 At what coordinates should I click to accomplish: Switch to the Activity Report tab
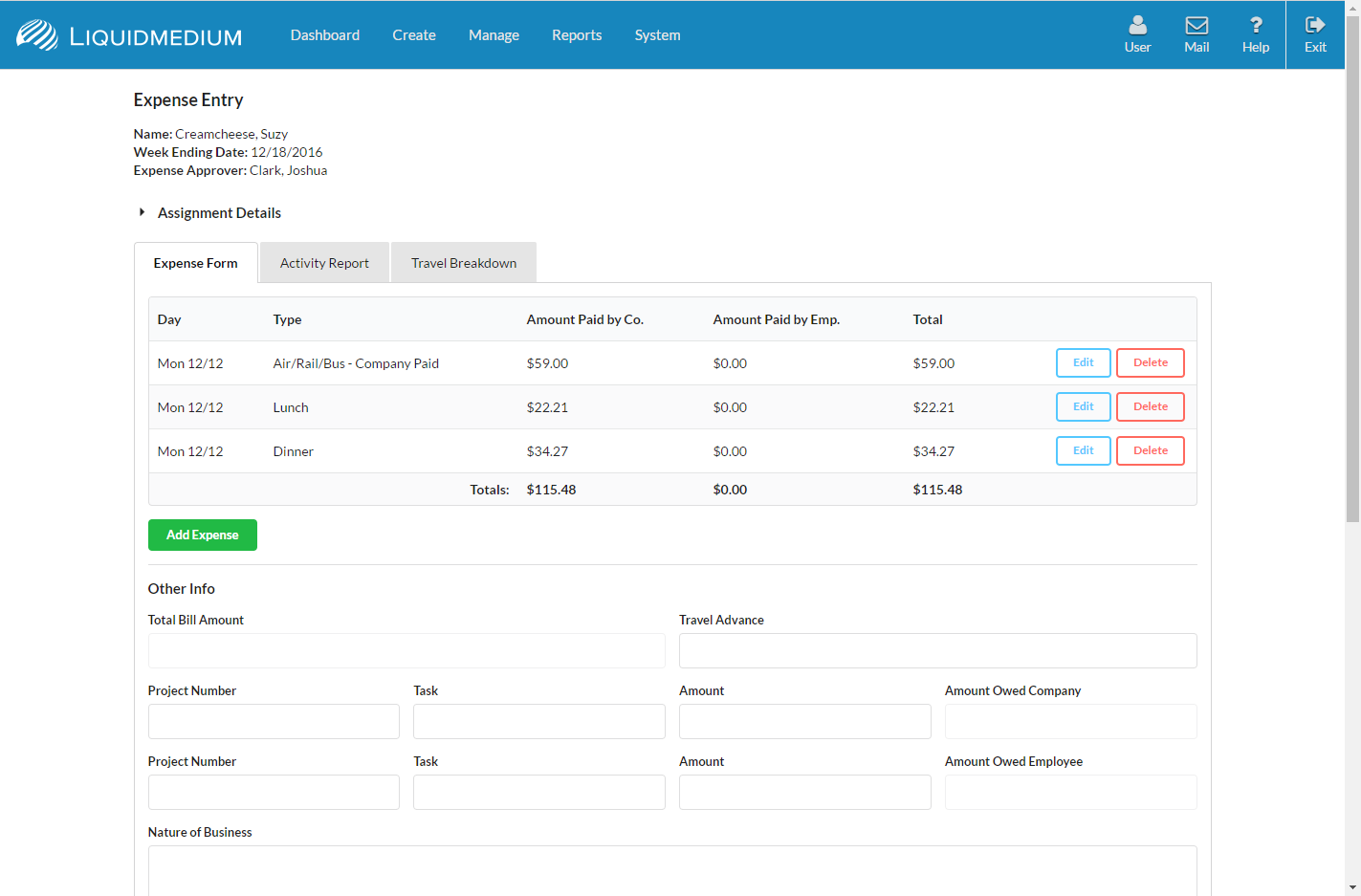324,263
